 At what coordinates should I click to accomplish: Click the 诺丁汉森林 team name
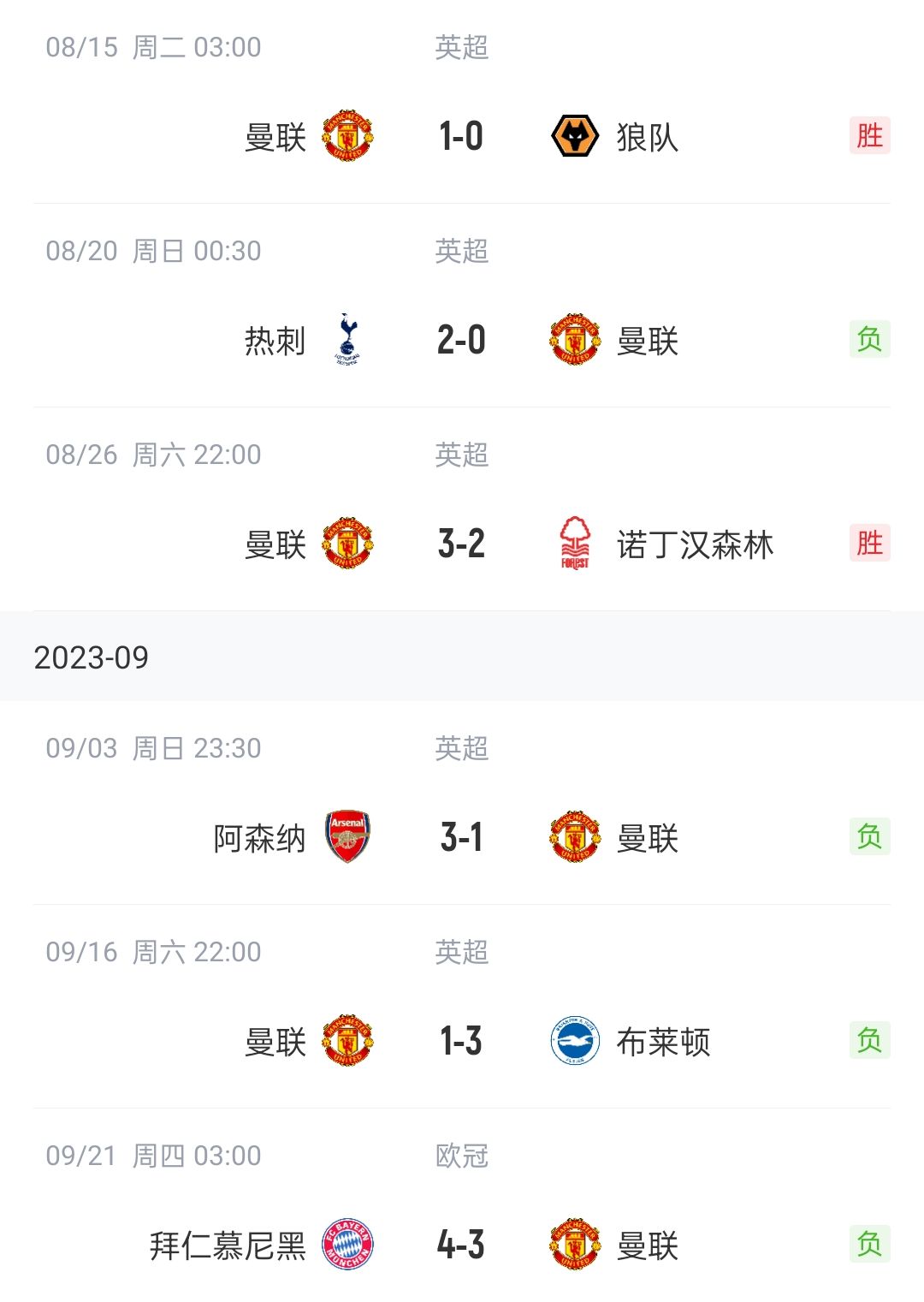point(695,544)
